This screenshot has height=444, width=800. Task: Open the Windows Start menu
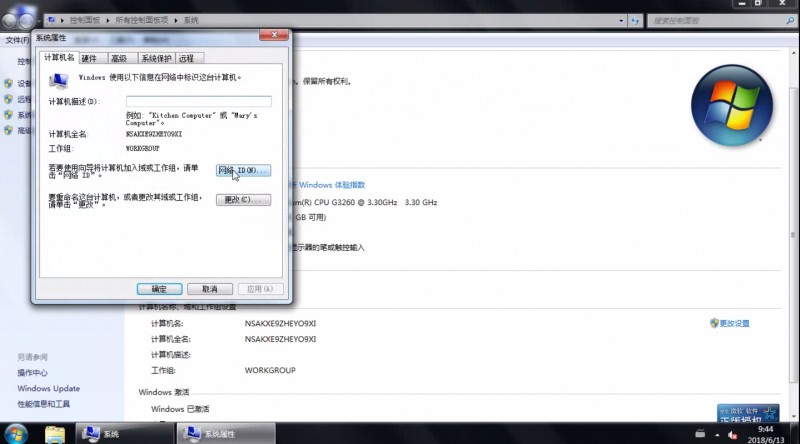coord(16,434)
